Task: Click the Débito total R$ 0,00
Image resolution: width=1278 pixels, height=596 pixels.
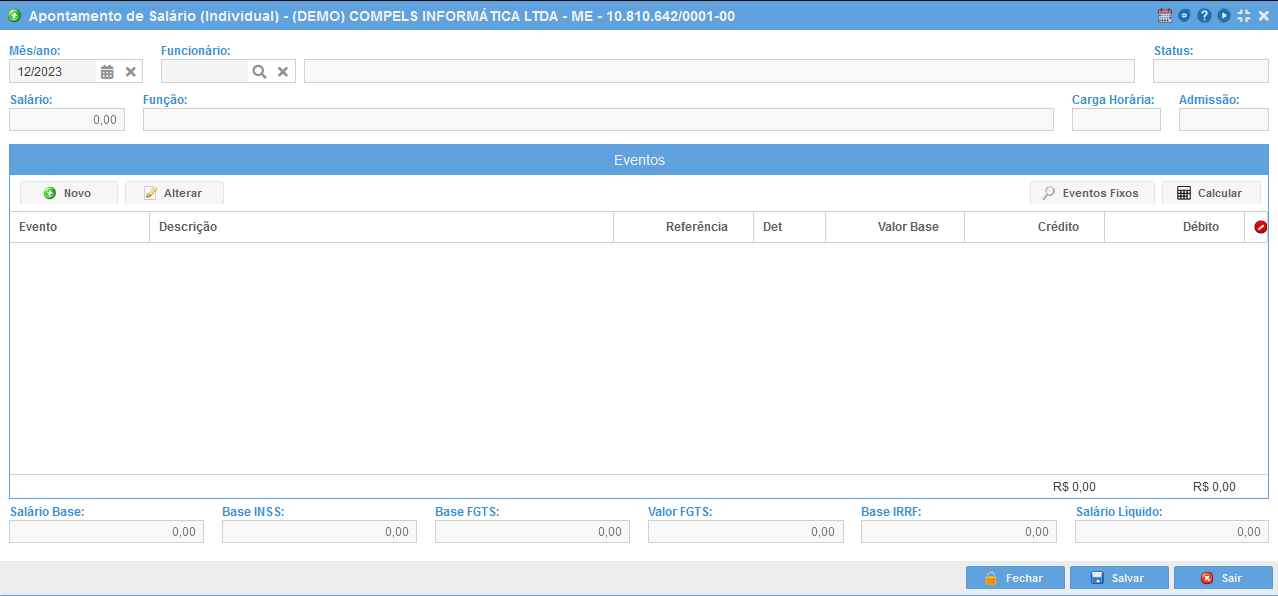Action: (1214, 487)
